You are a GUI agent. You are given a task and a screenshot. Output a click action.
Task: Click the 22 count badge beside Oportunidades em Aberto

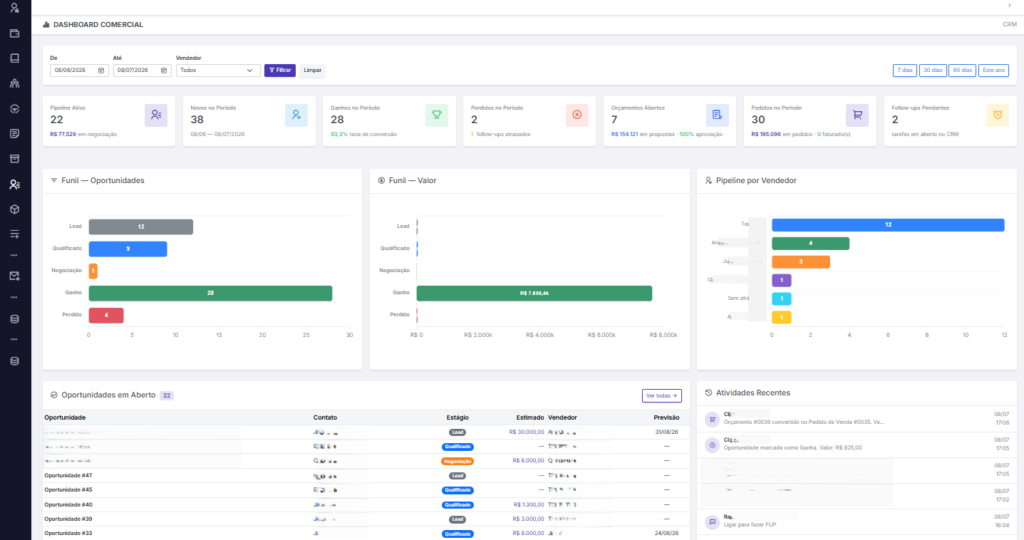click(167, 396)
